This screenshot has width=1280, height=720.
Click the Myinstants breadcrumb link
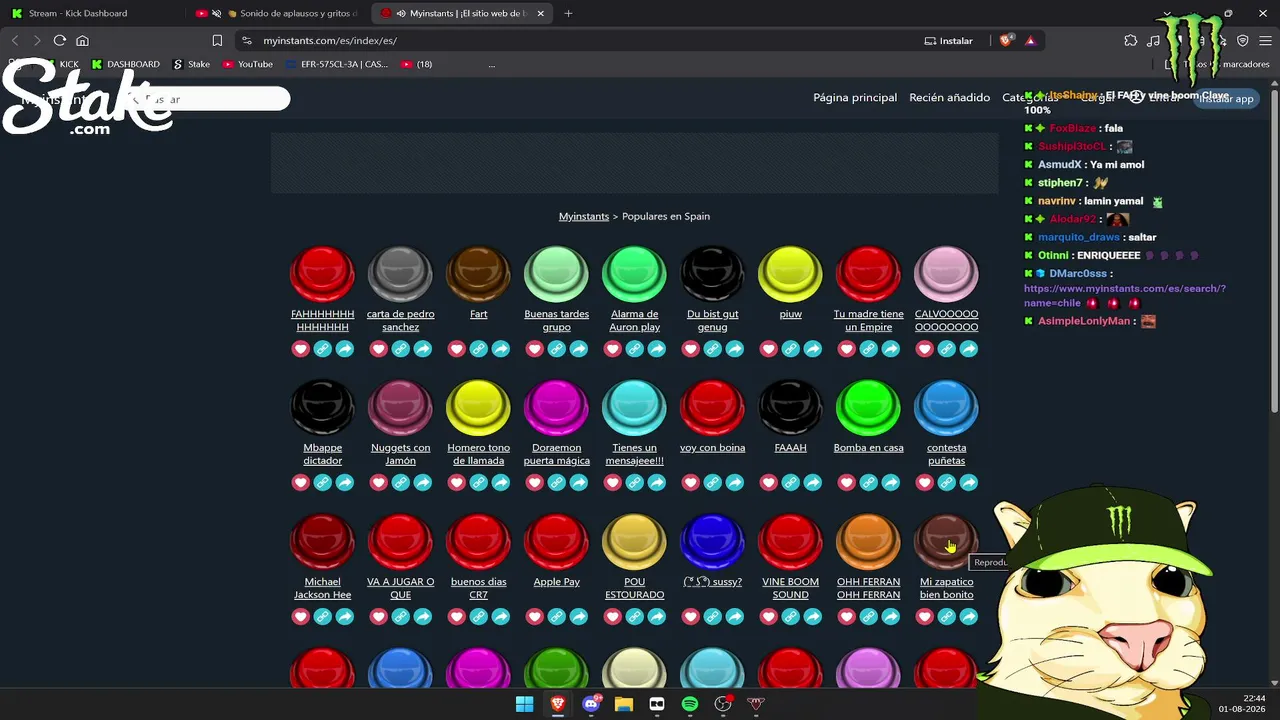(x=584, y=216)
